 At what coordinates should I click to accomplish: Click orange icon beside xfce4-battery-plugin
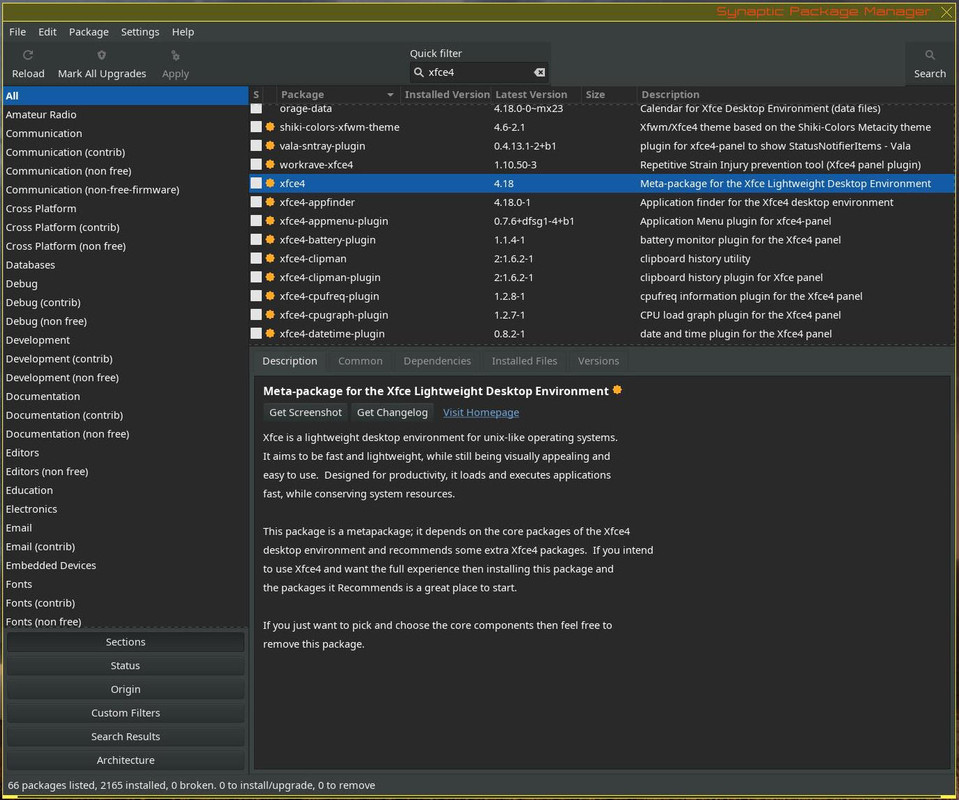270,239
